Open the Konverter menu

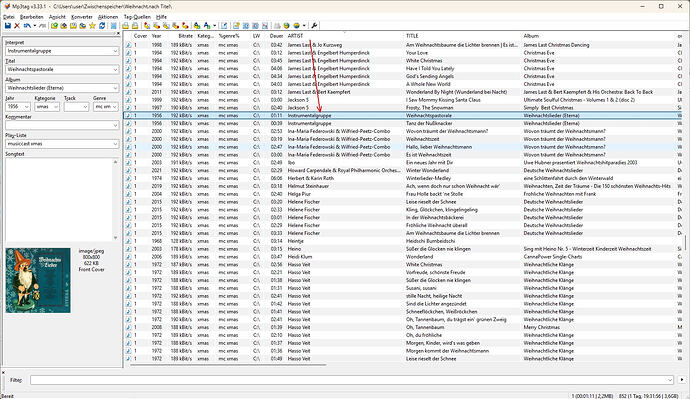(82, 17)
